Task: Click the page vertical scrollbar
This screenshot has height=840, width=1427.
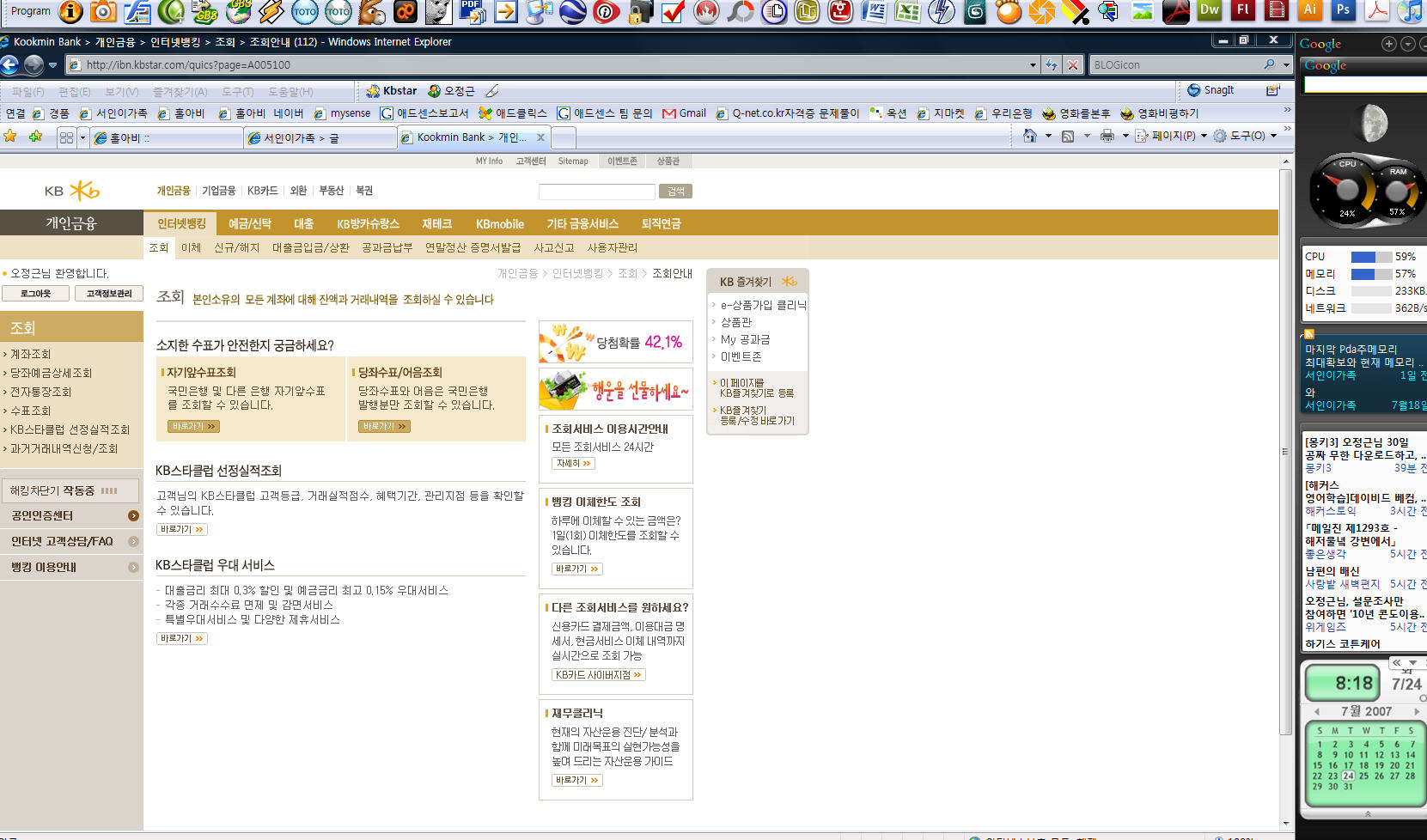Action: pyautogui.click(x=1286, y=451)
